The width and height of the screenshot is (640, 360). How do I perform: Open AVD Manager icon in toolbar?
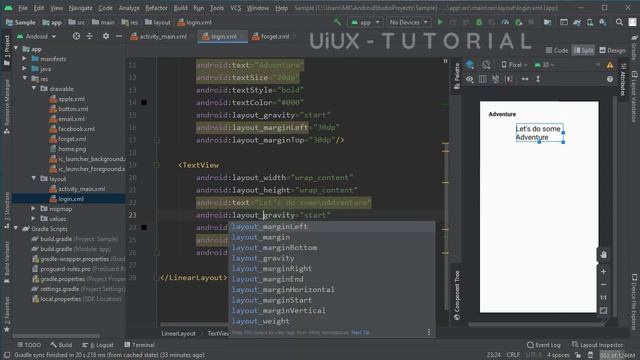[x=590, y=22]
